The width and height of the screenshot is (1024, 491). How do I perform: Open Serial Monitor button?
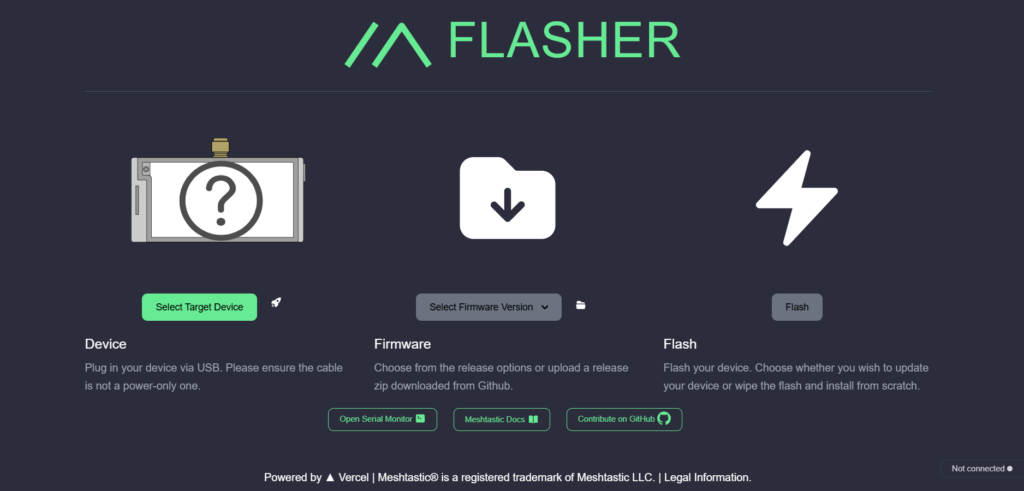pyautogui.click(x=382, y=419)
